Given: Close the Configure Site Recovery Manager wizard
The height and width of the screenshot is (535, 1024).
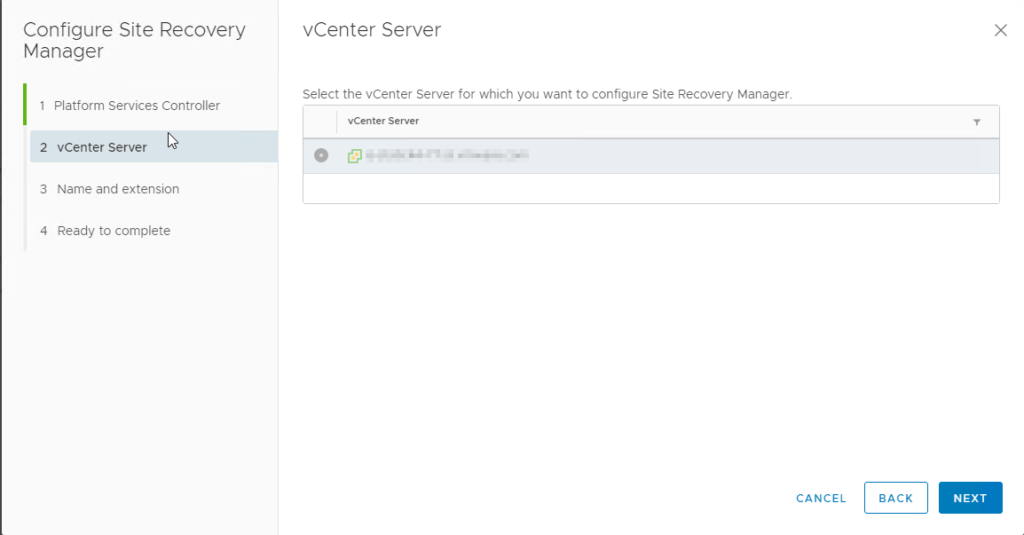Looking at the screenshot, I should 1000,30.
